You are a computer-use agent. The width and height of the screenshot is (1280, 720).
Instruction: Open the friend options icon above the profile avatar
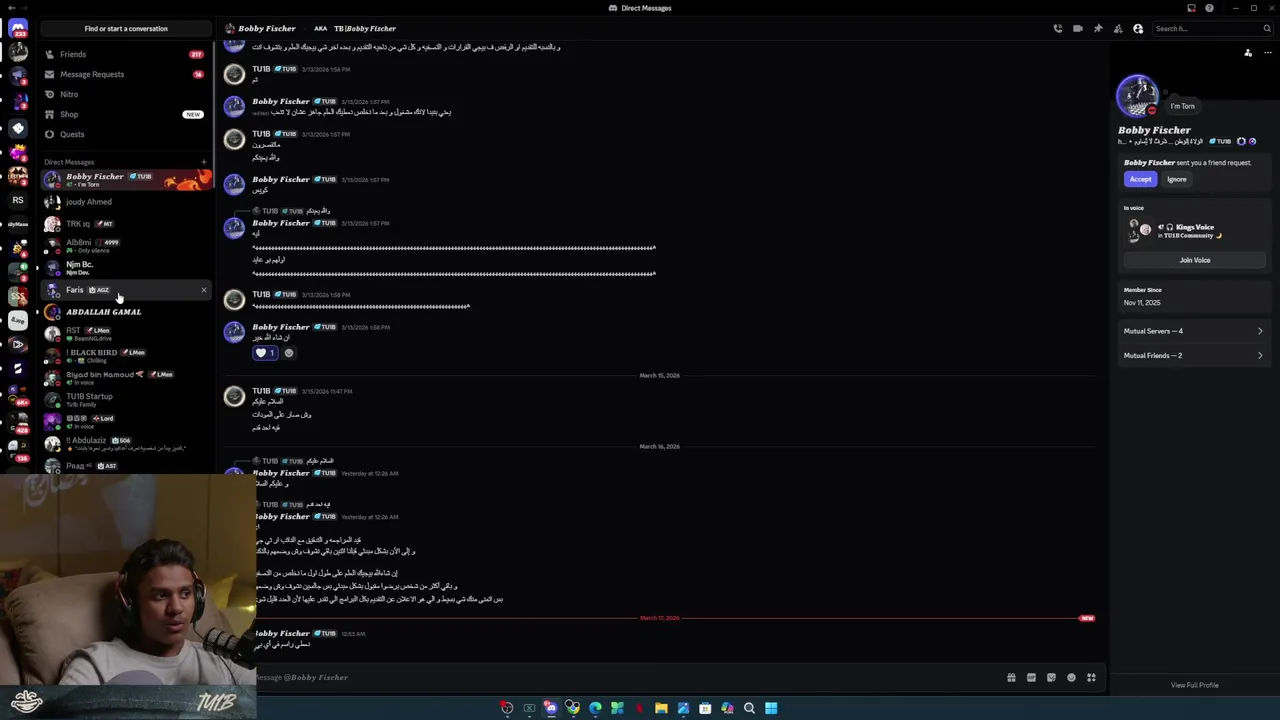tap(1248, 53)
